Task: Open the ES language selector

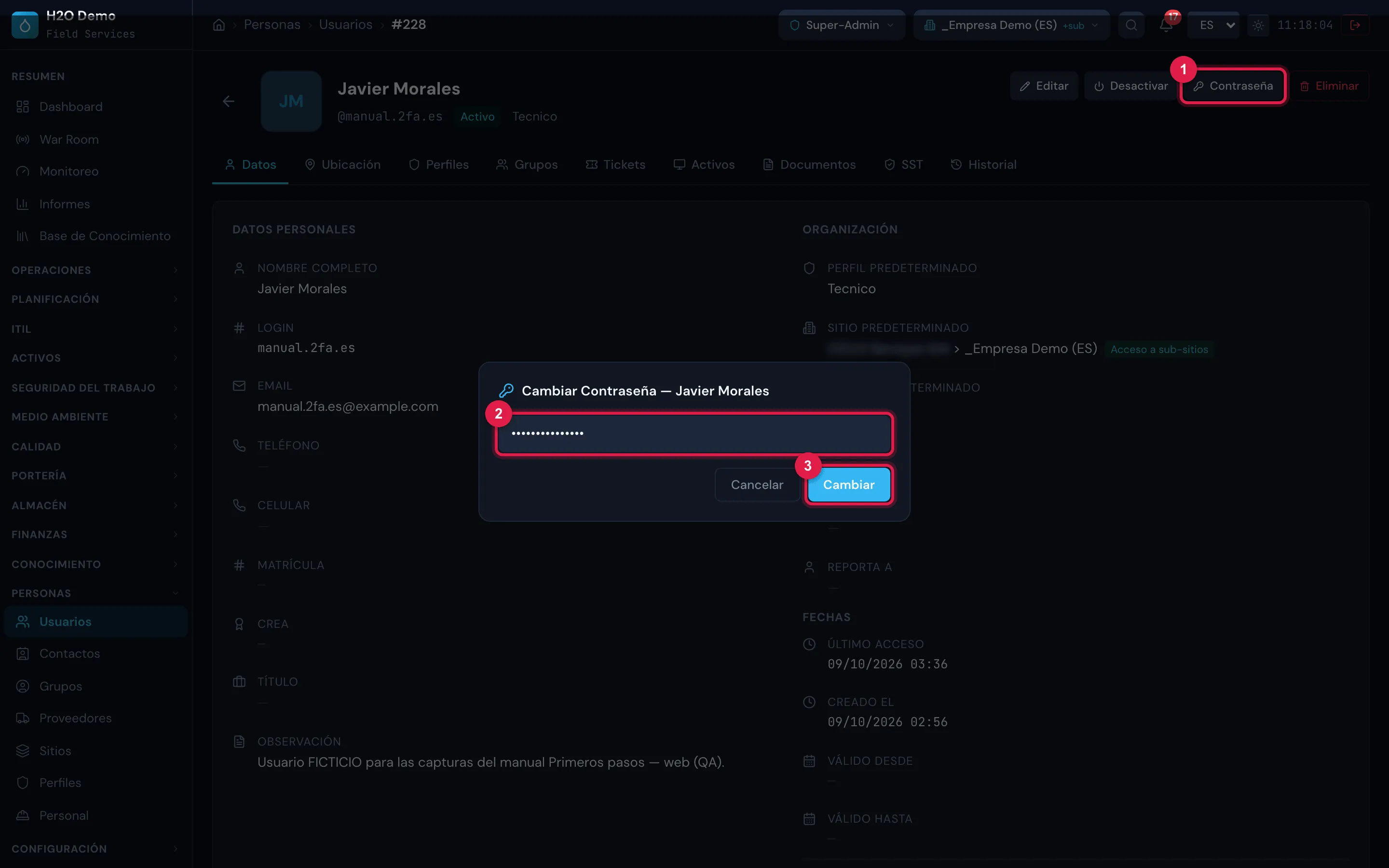Action: pyautogui.click(x=1213, y=25)
